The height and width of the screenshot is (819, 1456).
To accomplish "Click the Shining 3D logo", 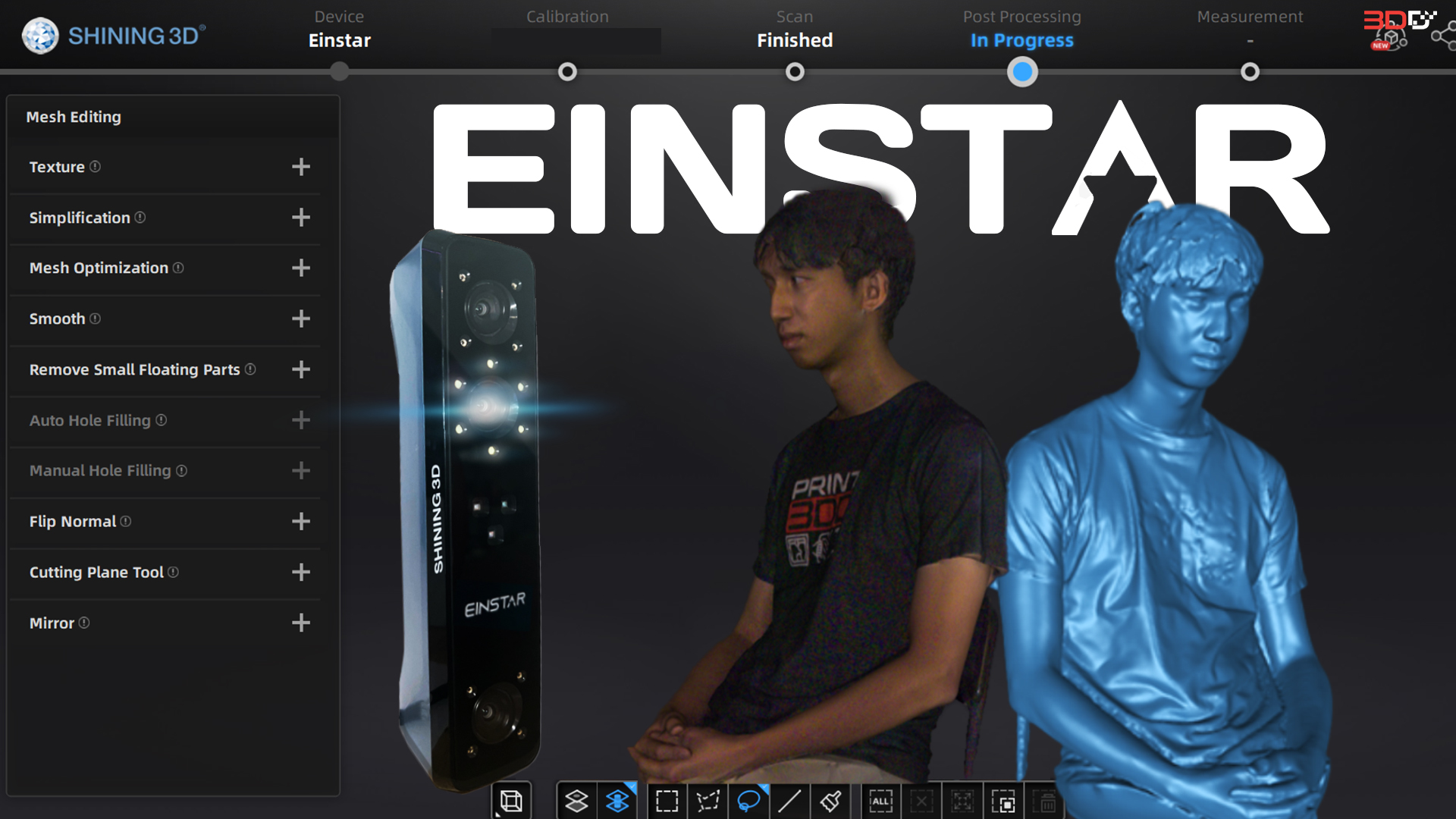I will click(x=114, y=35).
